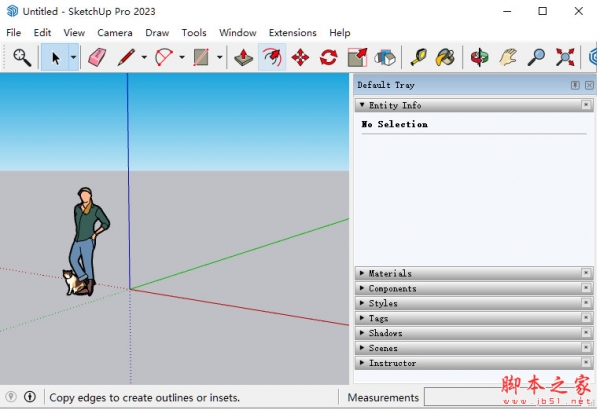Click the geolocation status bar icon

click(x=11, y=397)
